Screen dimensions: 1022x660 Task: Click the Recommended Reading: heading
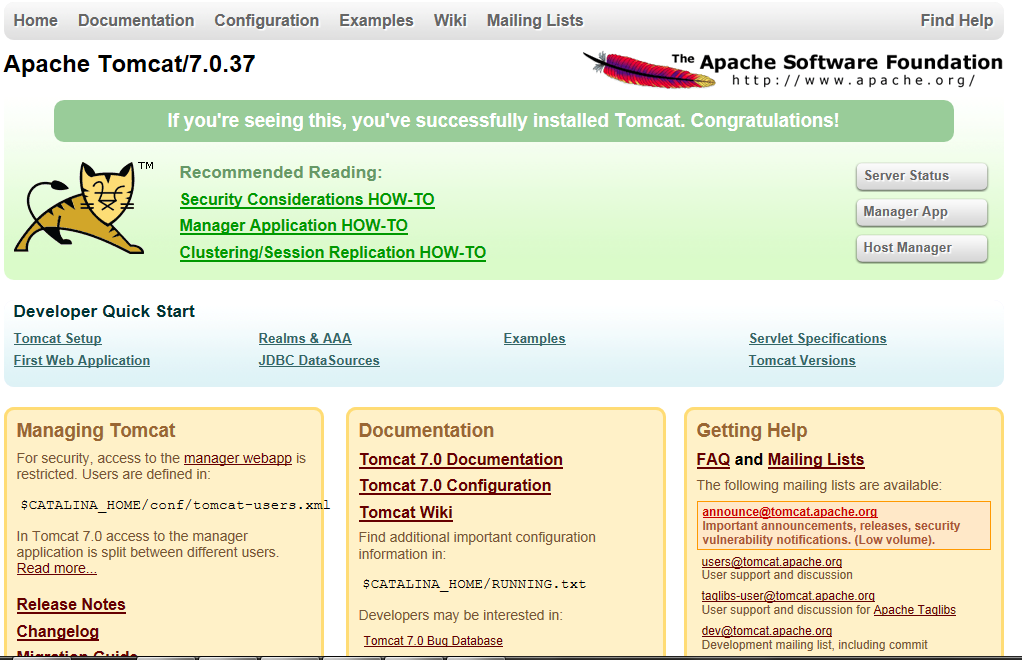pyautogui.click(x=281, y=173)
